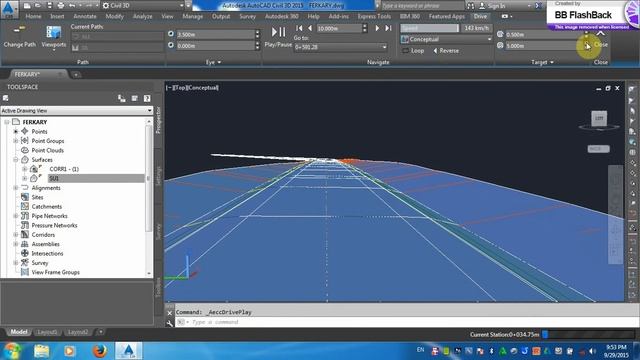Image resolution: width=640 pixels, height=360 pixels.
Task: Expand the Target panel options
Action: [x=542, y=62]
